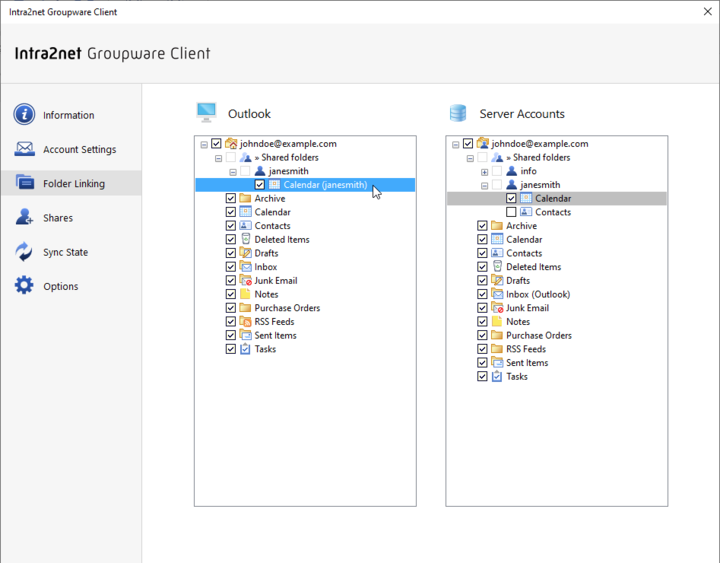Click the server janesmith Contacts card icon

click(526, 212)
